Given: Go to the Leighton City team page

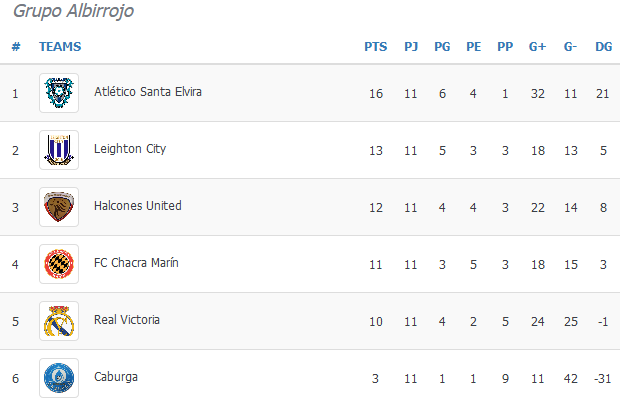Looking at the screenshot, I should [x=130, y=149].
